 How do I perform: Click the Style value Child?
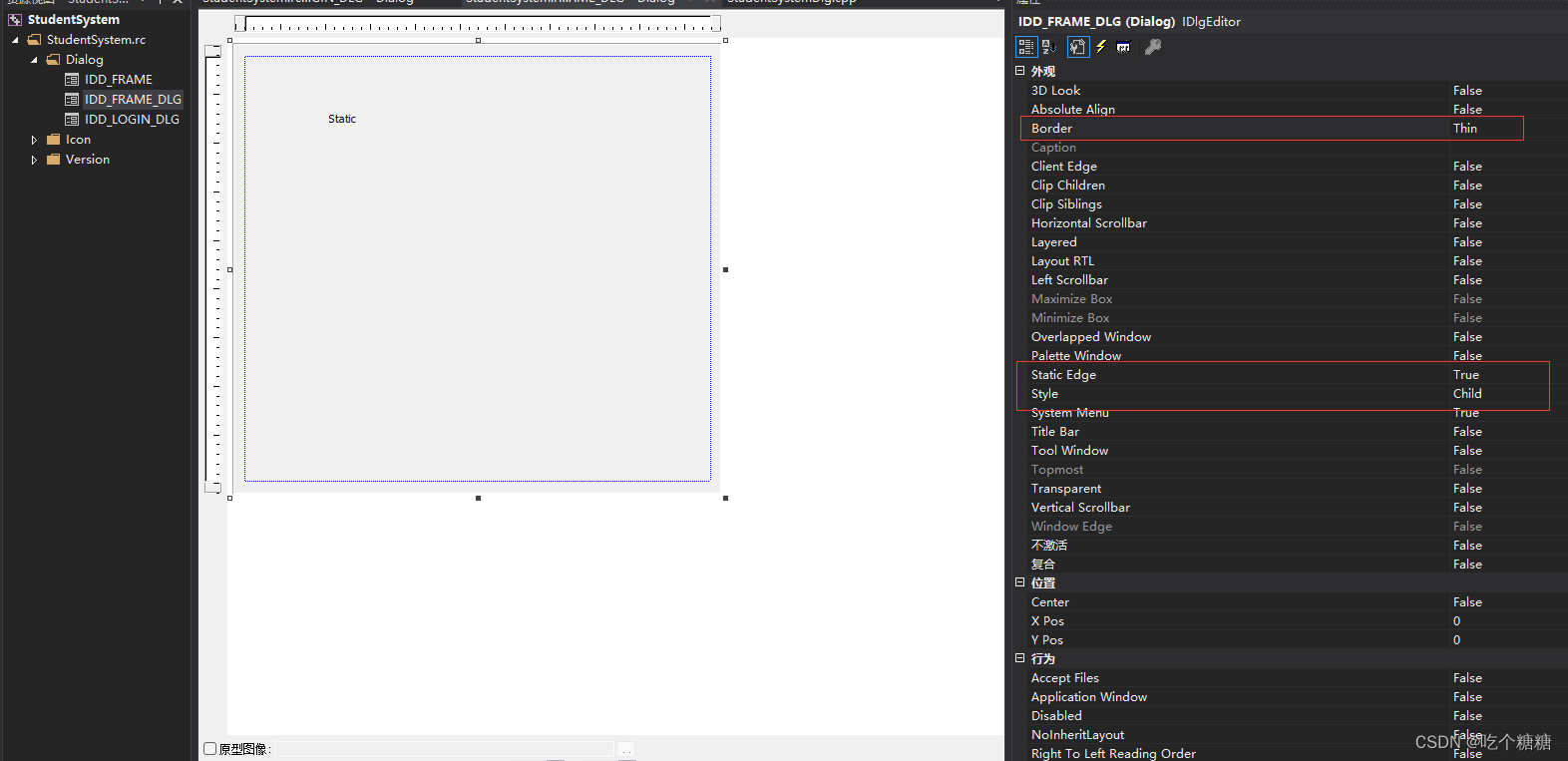tap(1467, 394)
